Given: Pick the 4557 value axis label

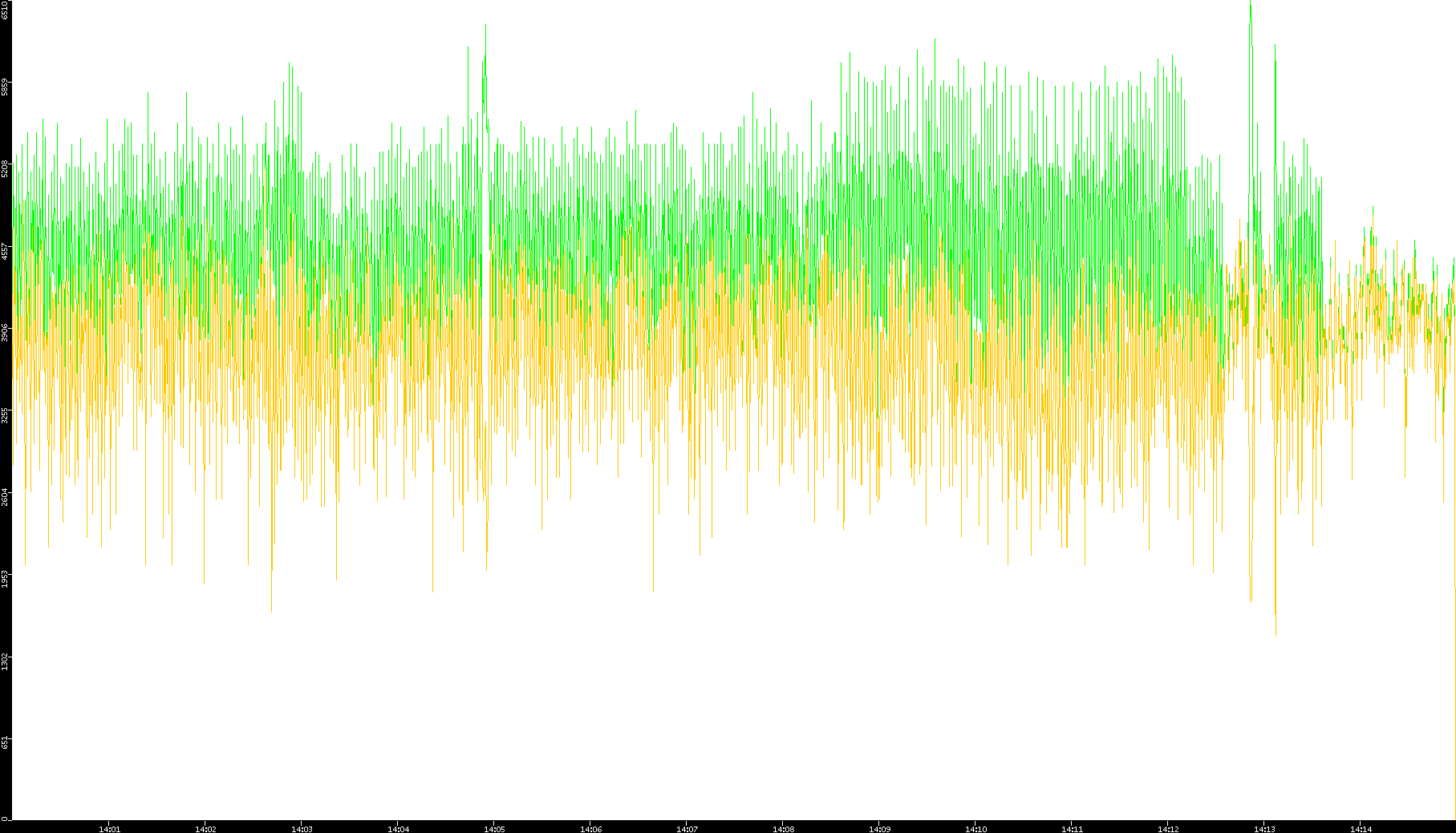Looking at the screenshot, I should tap(6, 251).
